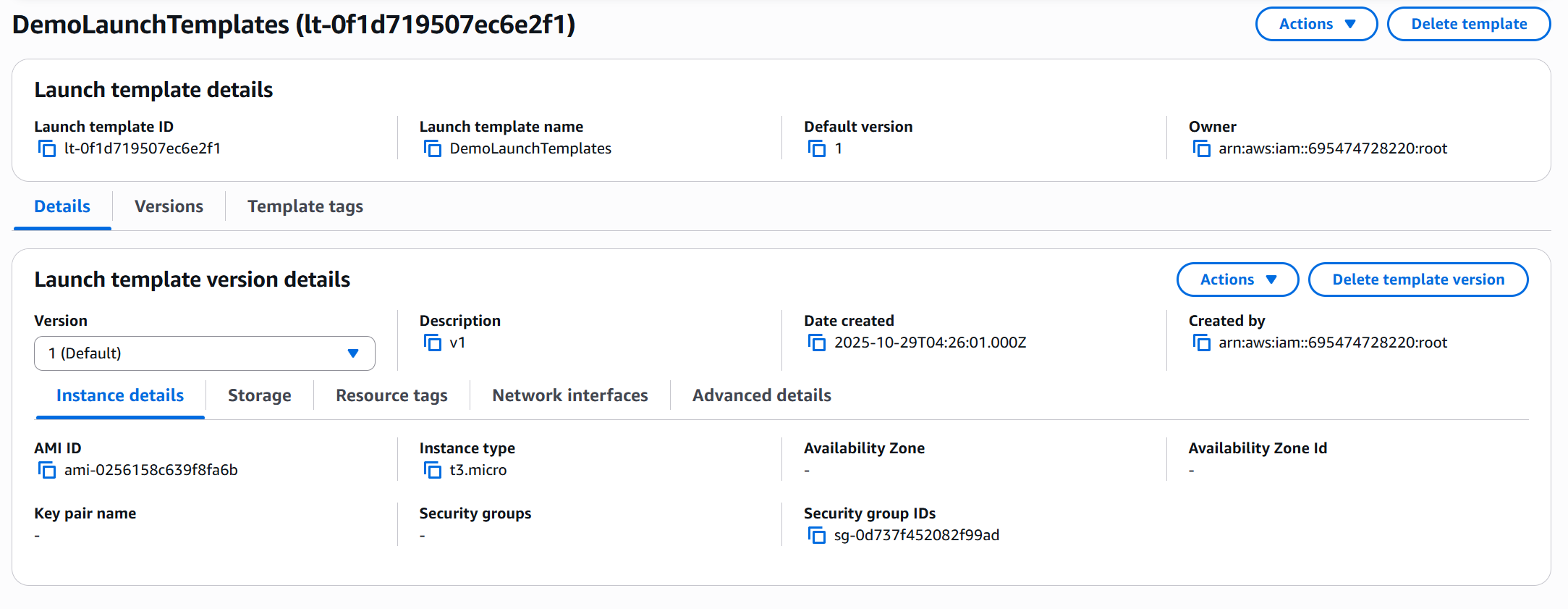Viewport: 1568px width, 609px height.
Task: Copy the Owner ARN
Action: [x=1202, y=149]
